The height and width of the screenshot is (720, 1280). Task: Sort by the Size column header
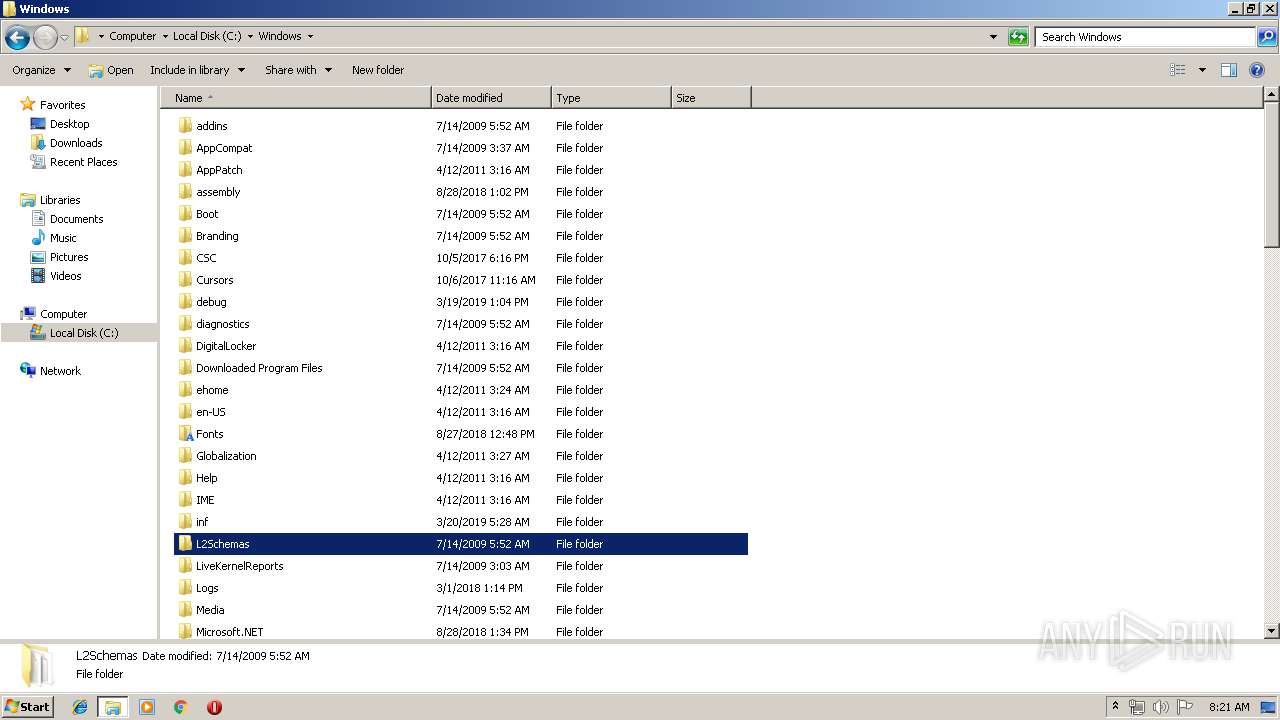711,98
